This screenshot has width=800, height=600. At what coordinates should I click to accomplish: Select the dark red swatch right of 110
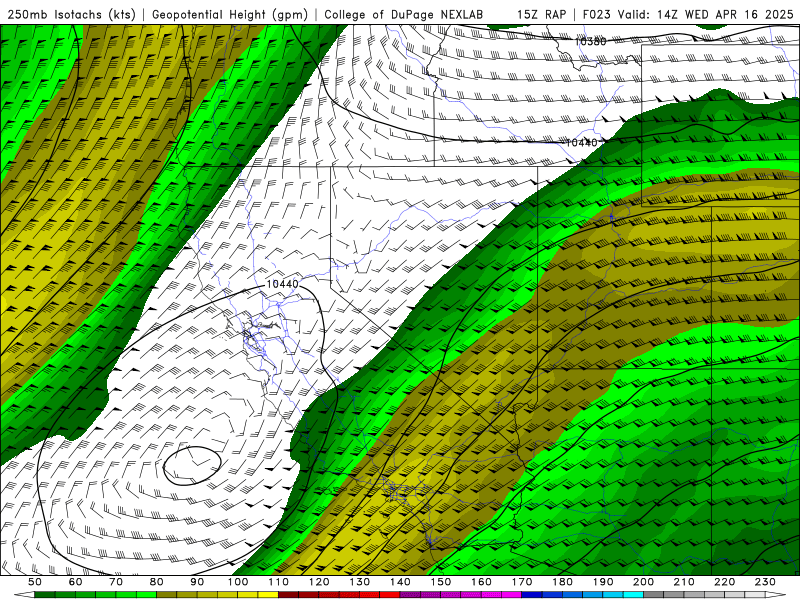click(x=288, y=594)
